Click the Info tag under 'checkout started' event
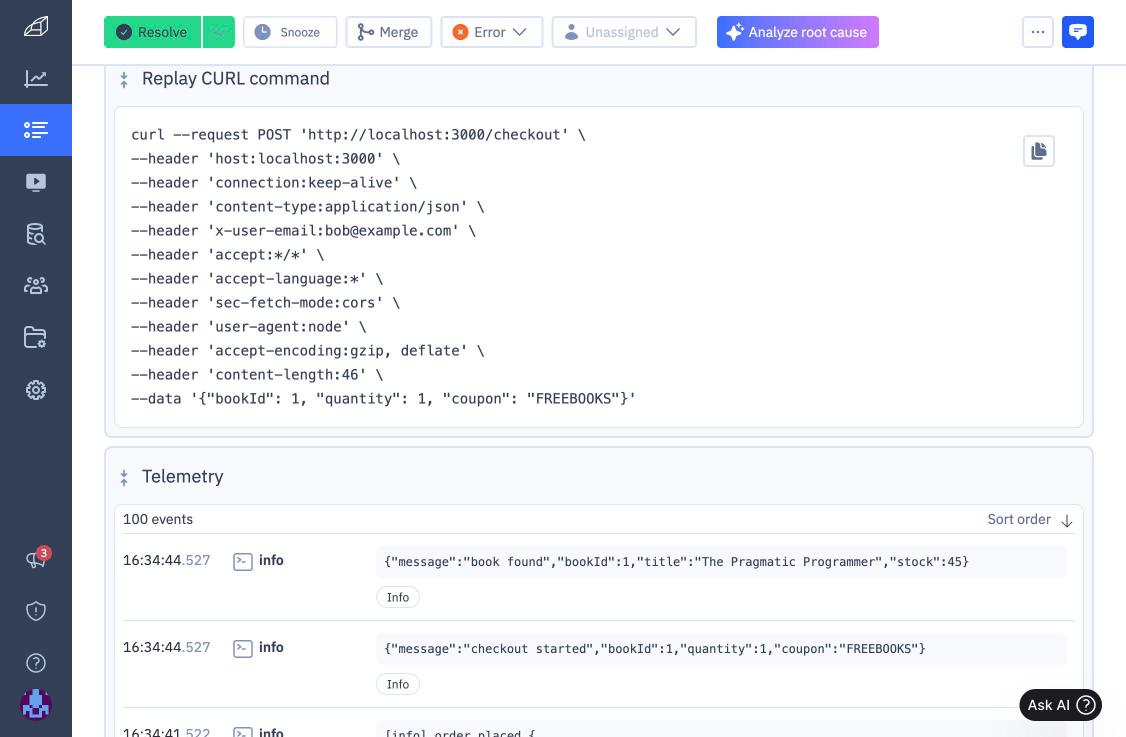Image resolution: width=1126 pixels, height=737 pixels. [x=398, y=685]
